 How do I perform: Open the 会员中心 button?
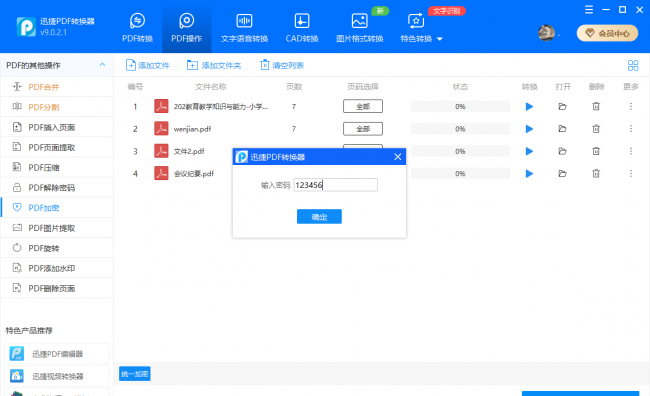click(608, 33)
